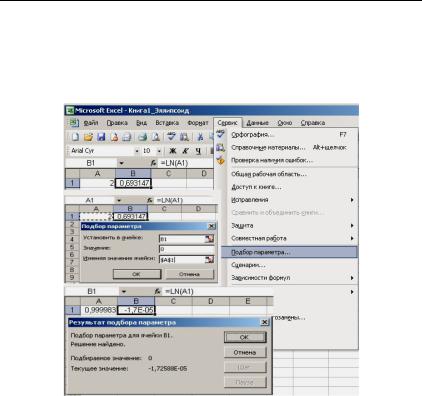Screen dimensions: 422x396
Task: Open the Правка menu
Action: (117, 123)
